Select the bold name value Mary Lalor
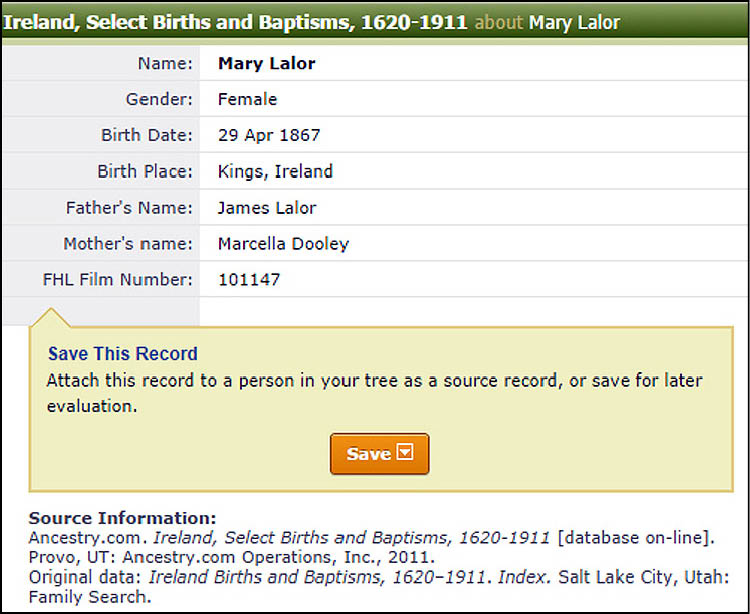The width and height of the screenshot is (750, 614). [x=266, y=63]
